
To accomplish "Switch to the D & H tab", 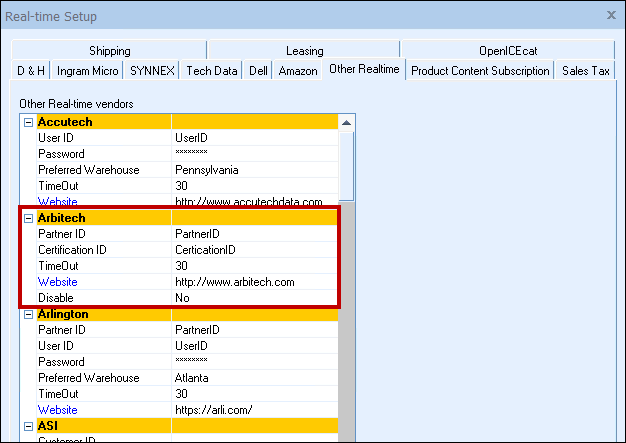I will (31, 71).
